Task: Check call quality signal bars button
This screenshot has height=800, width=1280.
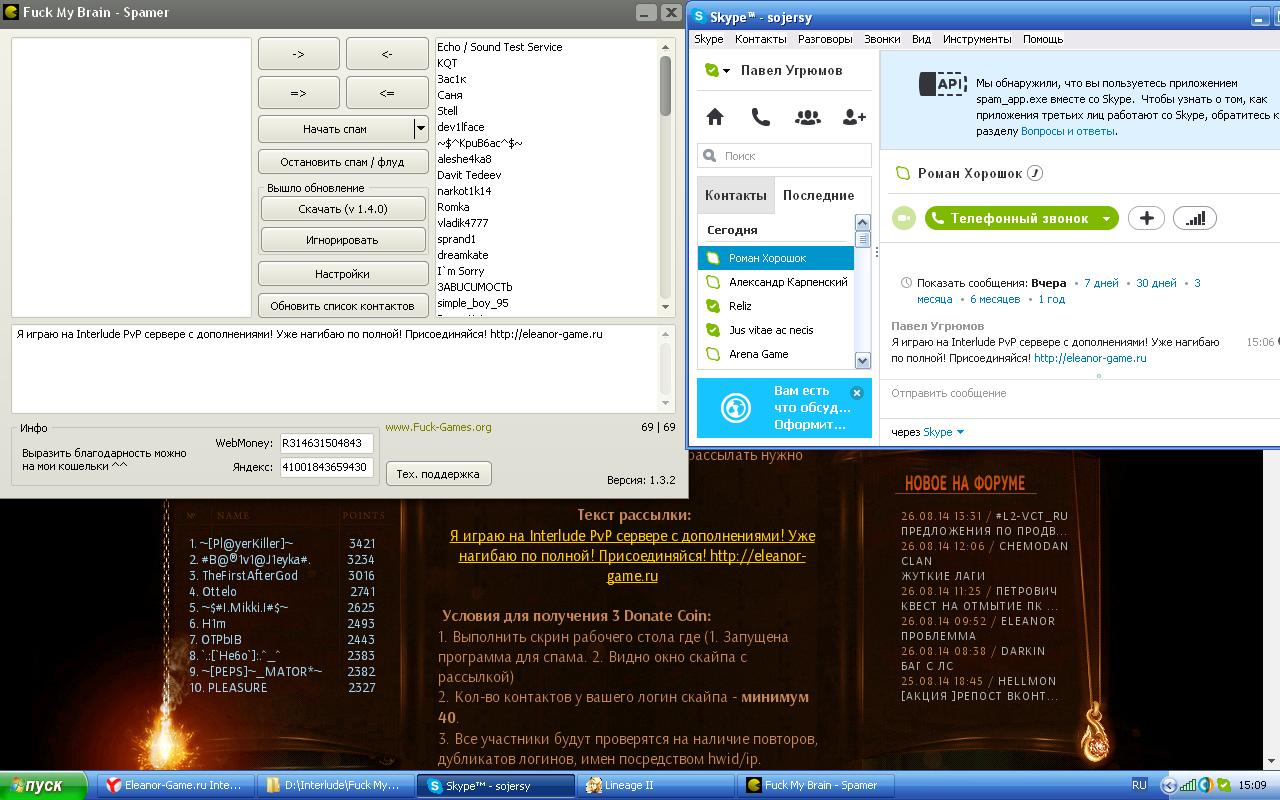Action: 1195,218
